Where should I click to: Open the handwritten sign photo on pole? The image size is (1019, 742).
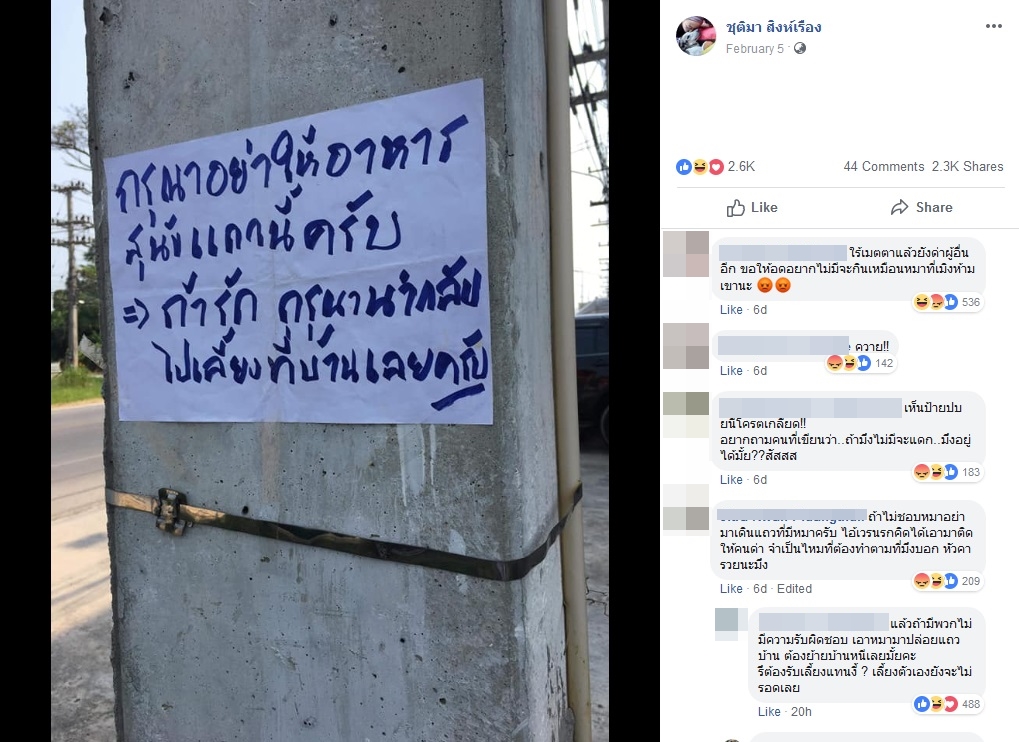[x=330, y=371]
